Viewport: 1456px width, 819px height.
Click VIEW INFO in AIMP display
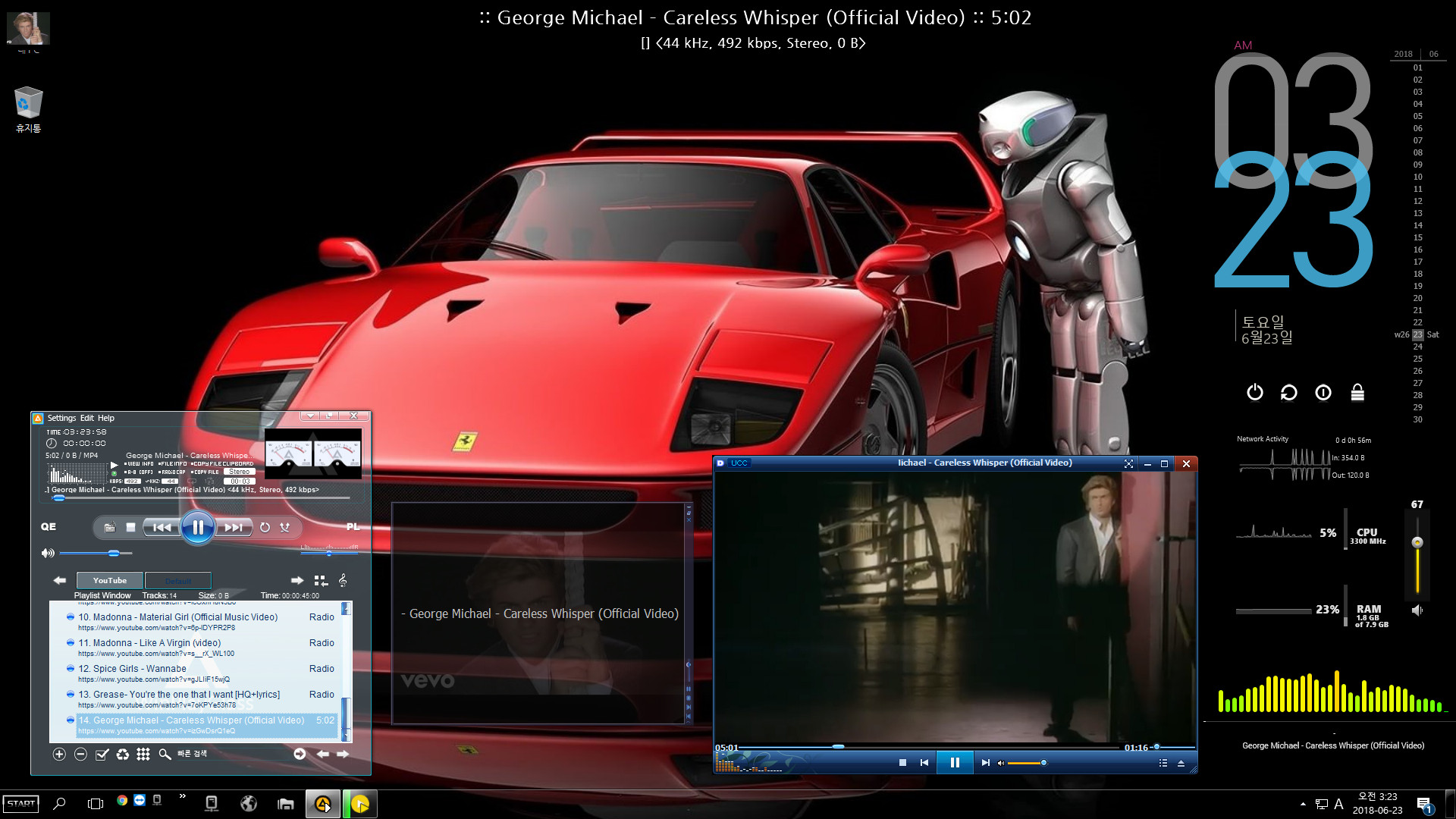point(139,463)
